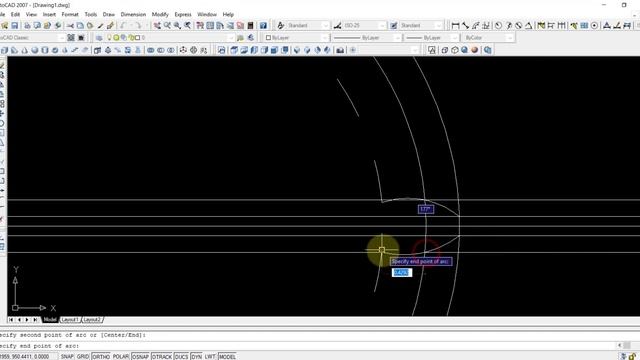Open the Modify menu

[160, 14]
